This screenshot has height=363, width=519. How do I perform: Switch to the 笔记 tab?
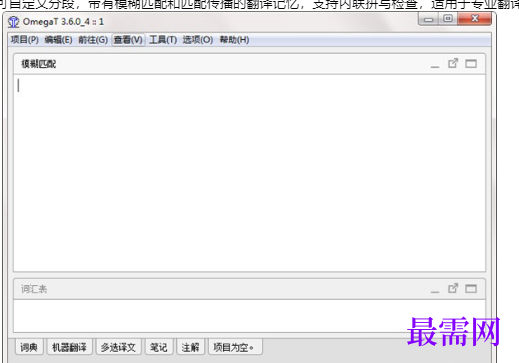159,347
